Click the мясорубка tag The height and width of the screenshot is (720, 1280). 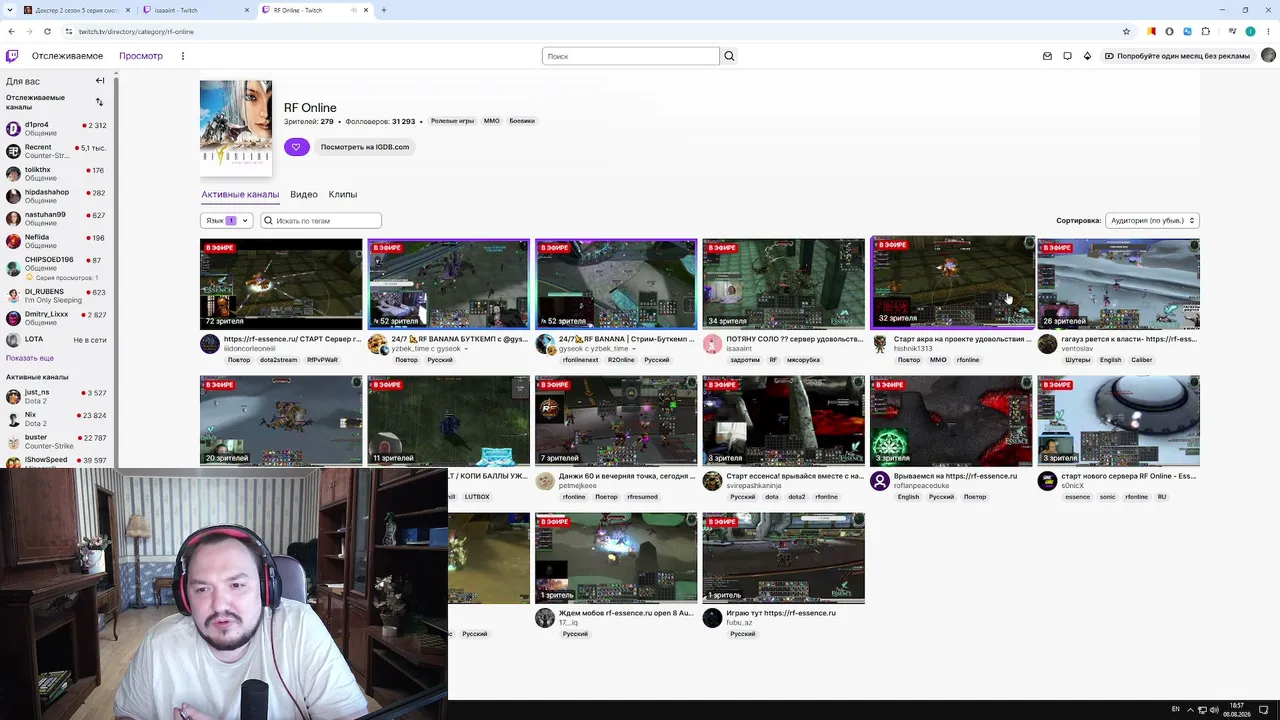point(803,360)
